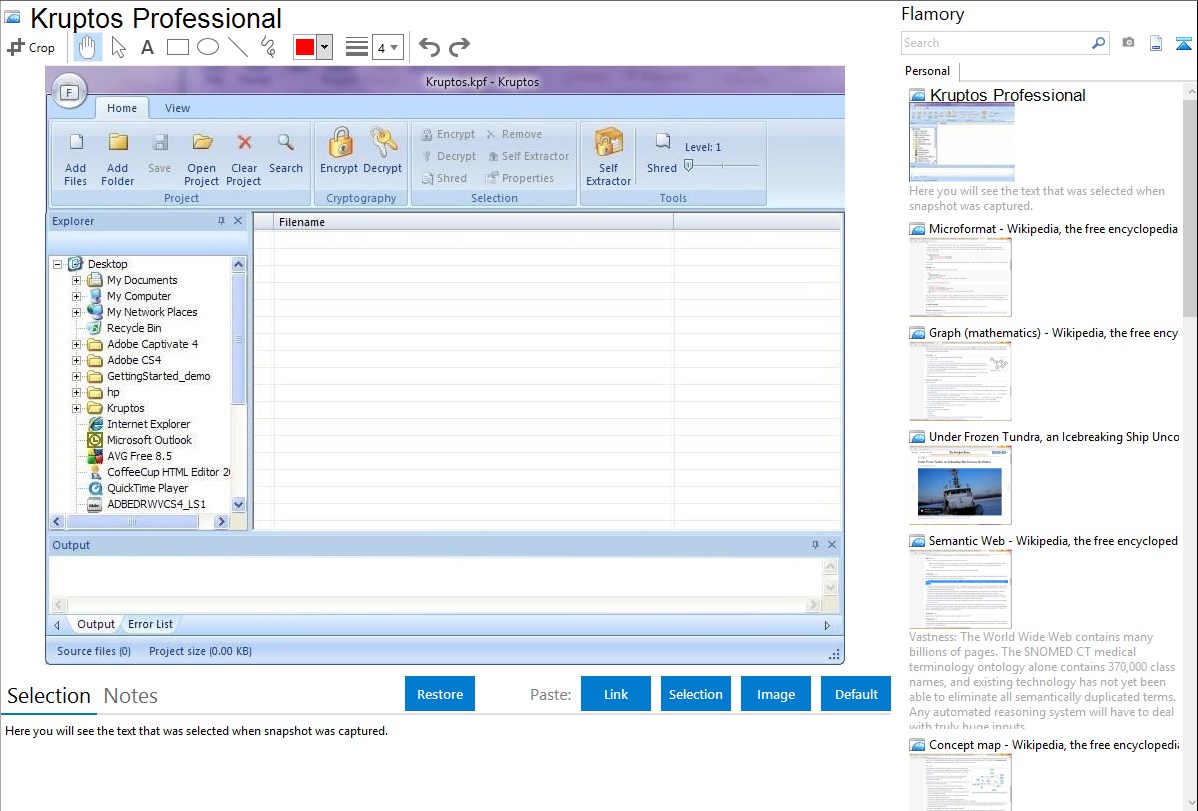Open the red color picker dropdown
Viewport: 1198px width, 811px height.
(324, 47)
